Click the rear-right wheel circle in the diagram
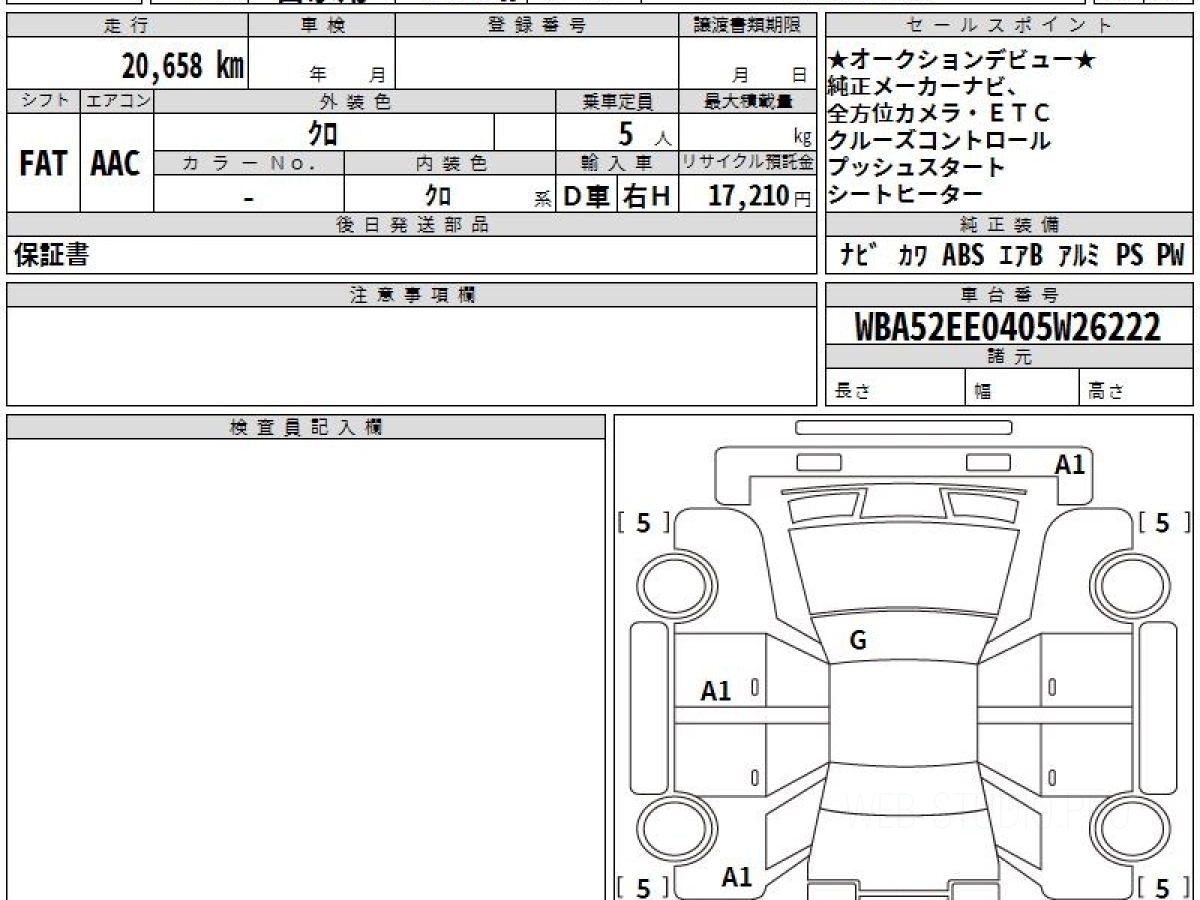 pos(1128,829)
